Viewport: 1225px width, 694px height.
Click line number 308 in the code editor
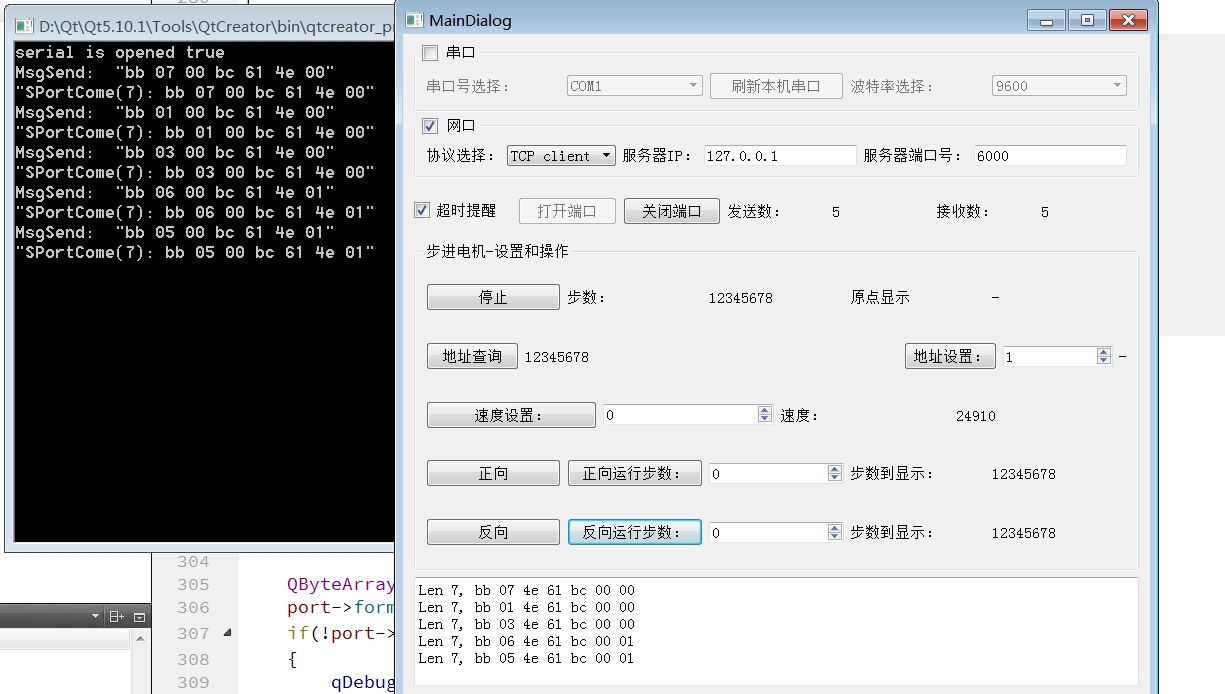tap(193, 659)
